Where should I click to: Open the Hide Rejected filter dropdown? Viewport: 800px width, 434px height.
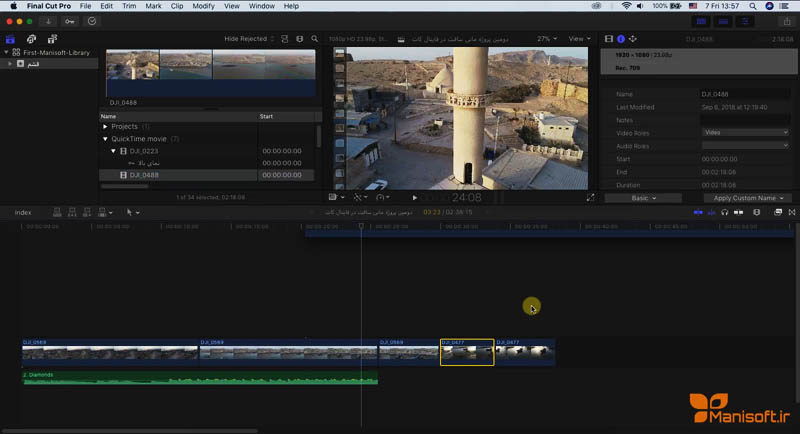249,39
